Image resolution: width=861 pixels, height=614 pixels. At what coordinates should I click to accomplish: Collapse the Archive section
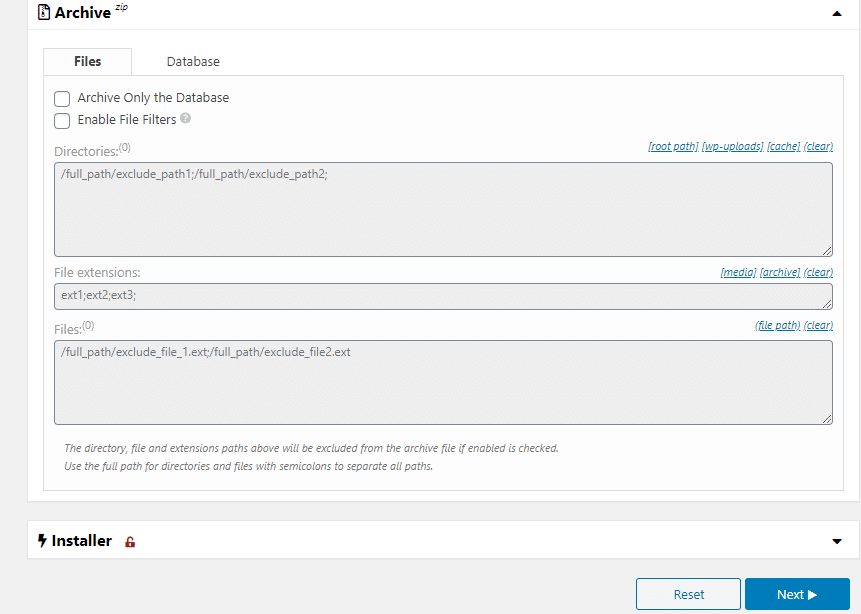pyautogui.click(x=836, y=13)
